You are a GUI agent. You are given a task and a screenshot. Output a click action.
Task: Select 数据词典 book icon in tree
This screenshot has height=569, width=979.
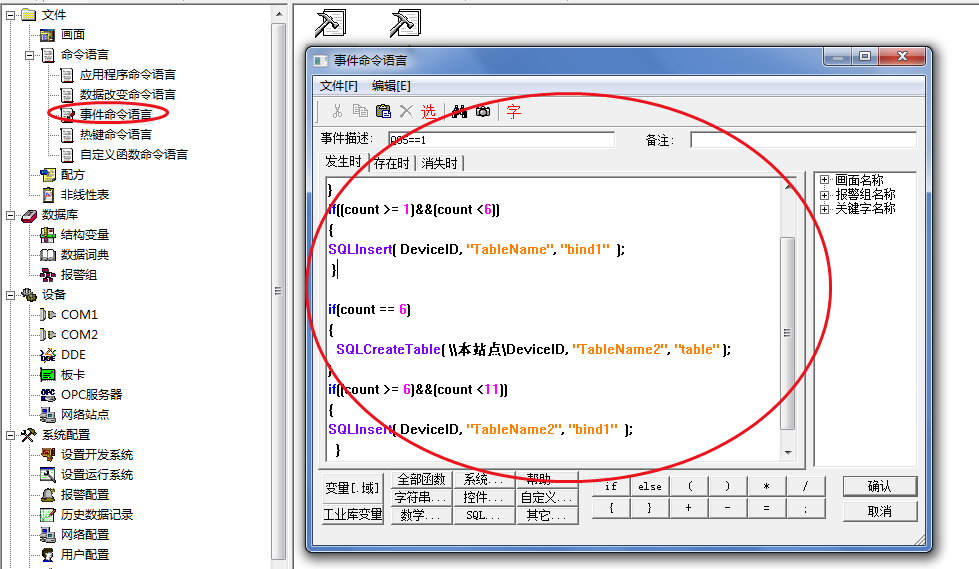click(47, 255)
